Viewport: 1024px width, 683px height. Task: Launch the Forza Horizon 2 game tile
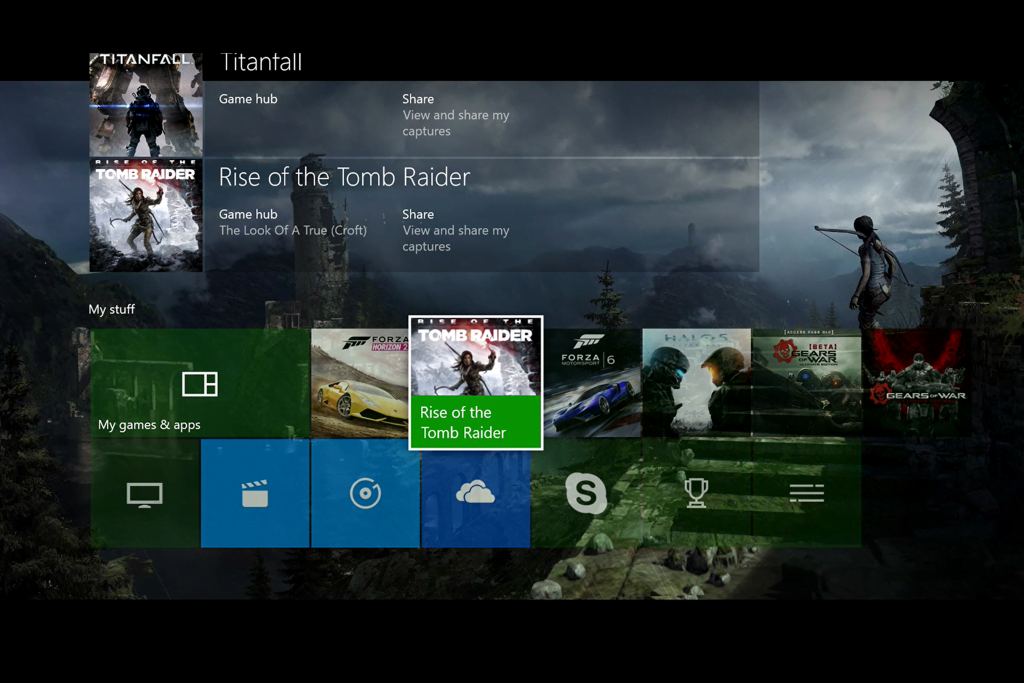coord(360,383)
